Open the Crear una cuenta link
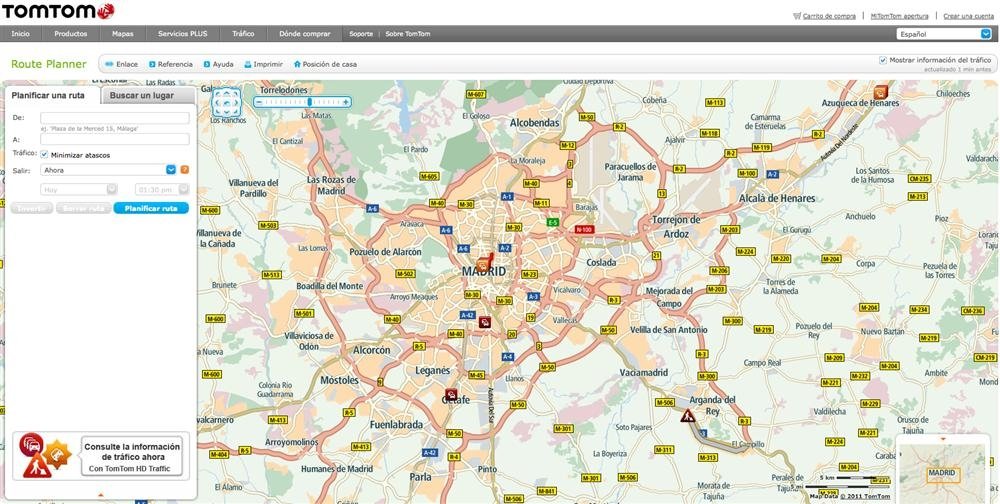This screenshot has width=1000, height=504. point(968,16)
